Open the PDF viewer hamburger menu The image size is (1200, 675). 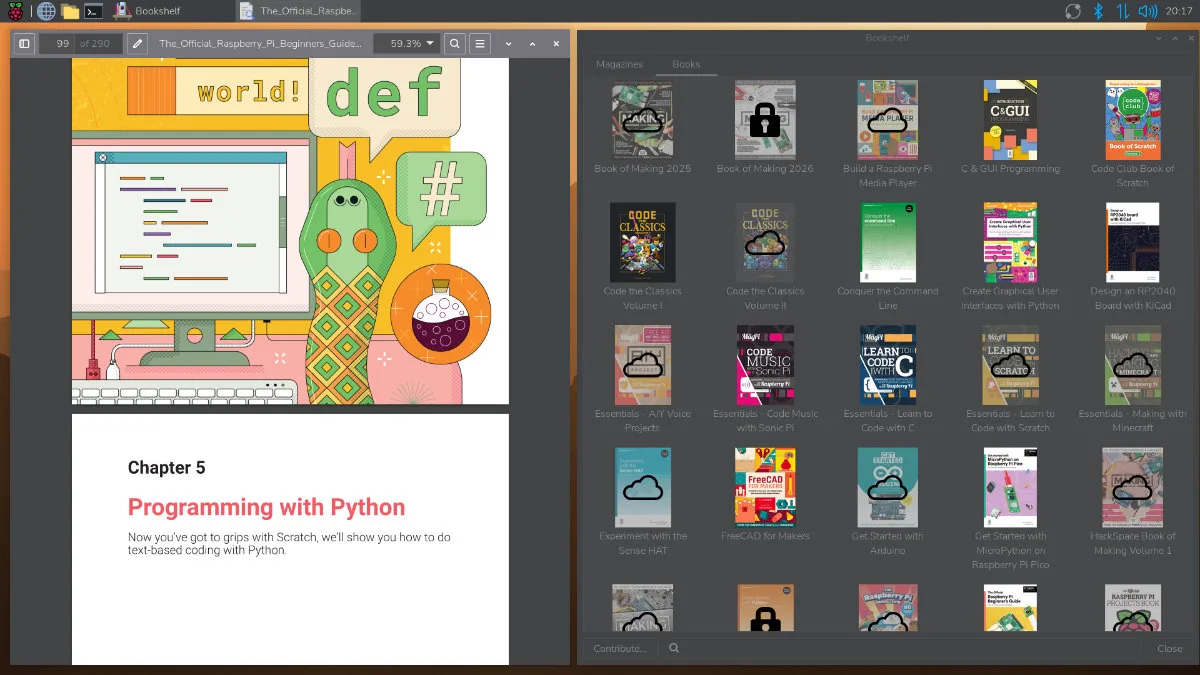click(481, 44)
